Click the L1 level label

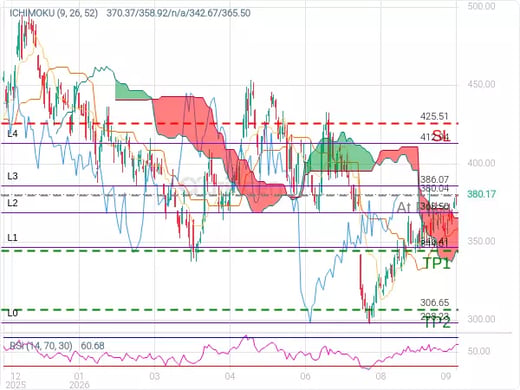pyautogui.click(x=12, y=237)
